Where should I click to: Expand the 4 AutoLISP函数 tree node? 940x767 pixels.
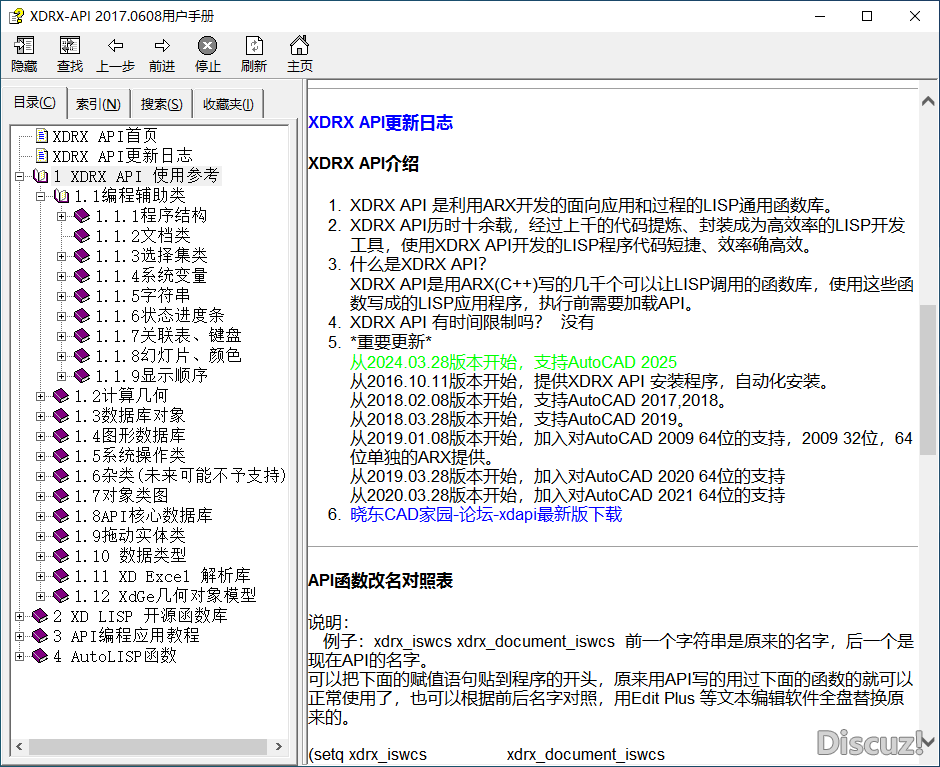pyautogui.click(x=20, y=656)
